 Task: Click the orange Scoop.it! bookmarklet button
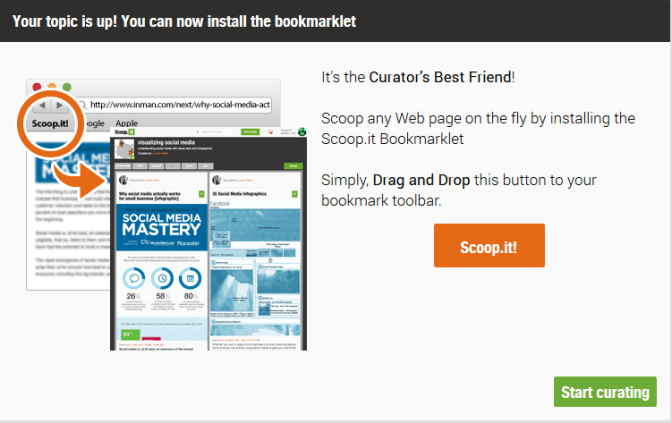[489, 246]
